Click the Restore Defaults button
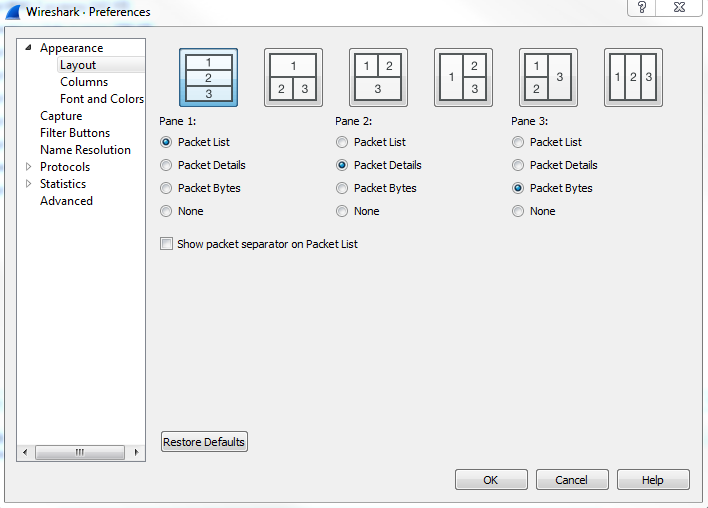708x508 pixels. click(204, 442)
